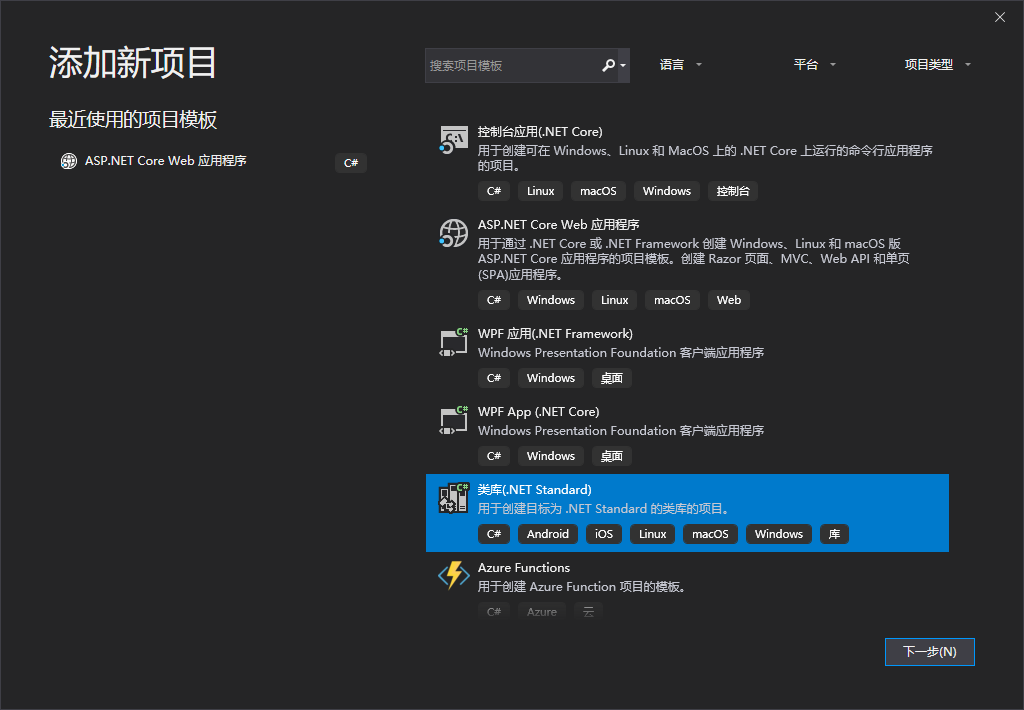Open the 语言 filter dropdown
This screenshot has height=710, width=1024.
pos(681,64)
